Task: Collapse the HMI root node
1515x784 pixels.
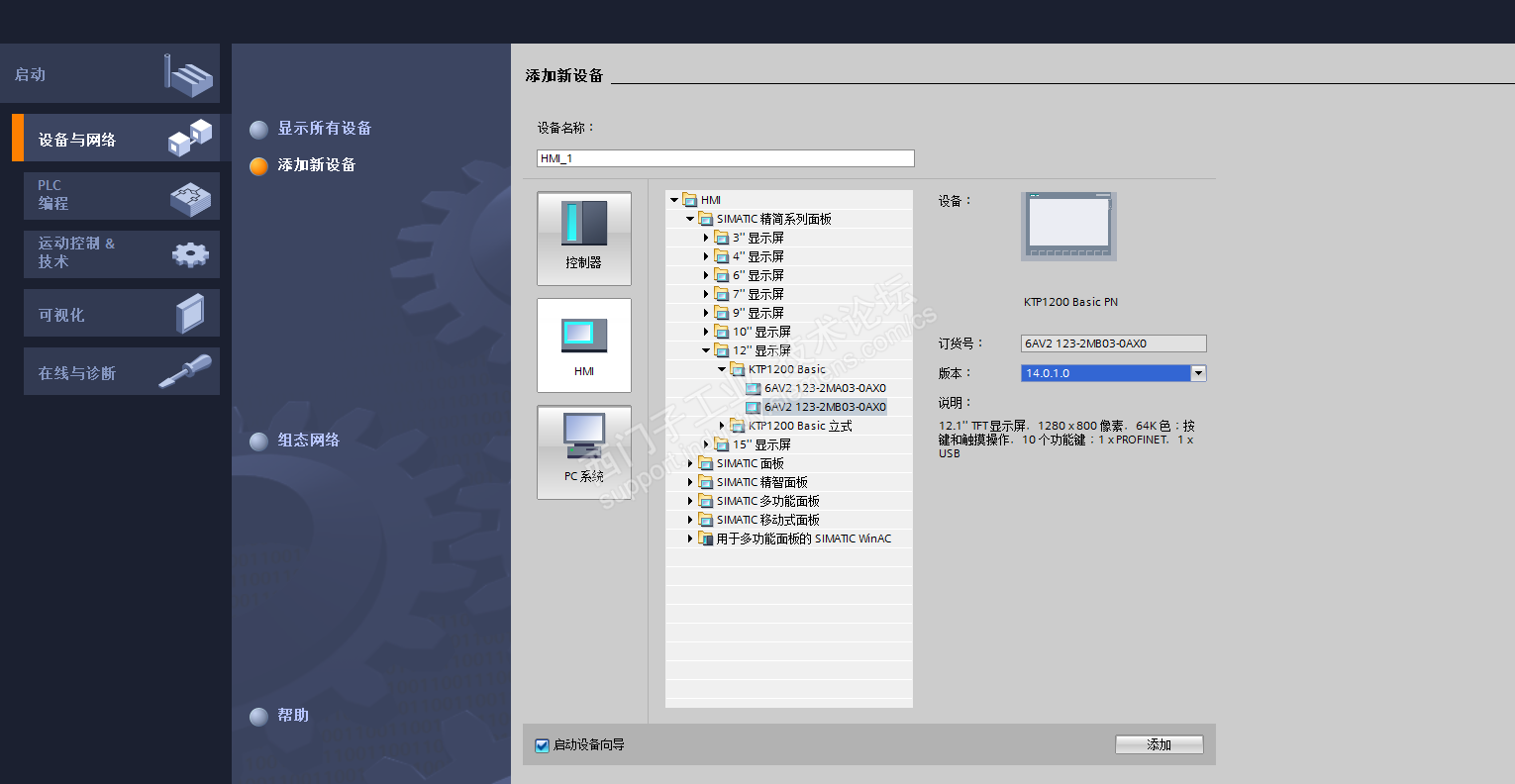Action: [674, 200]
